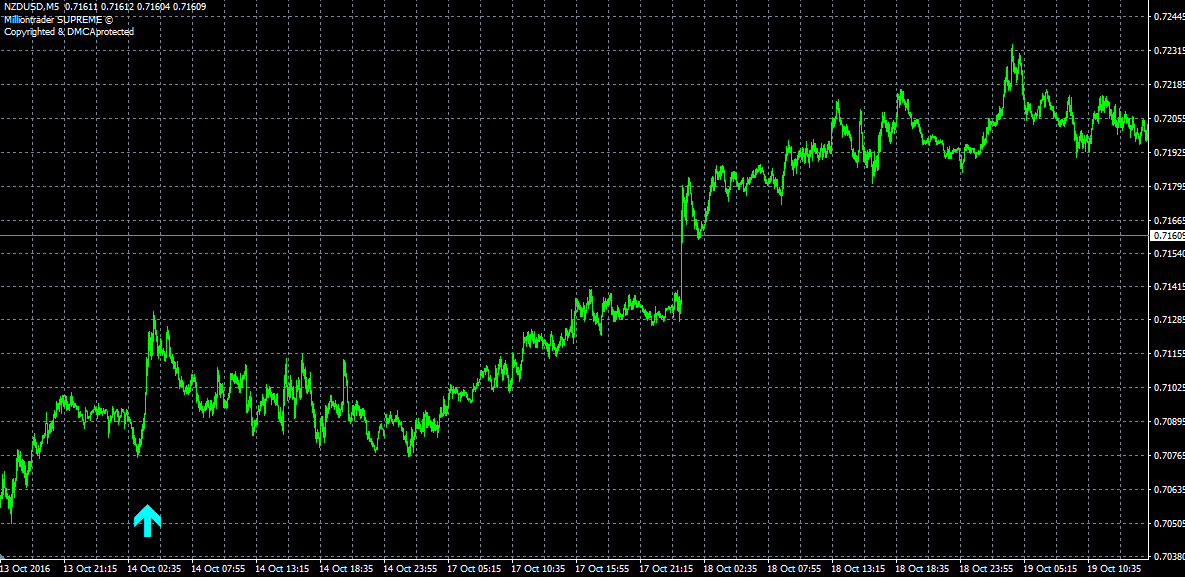Click the chart shift triangle at bottom-left corner

[x=2, y=557]
